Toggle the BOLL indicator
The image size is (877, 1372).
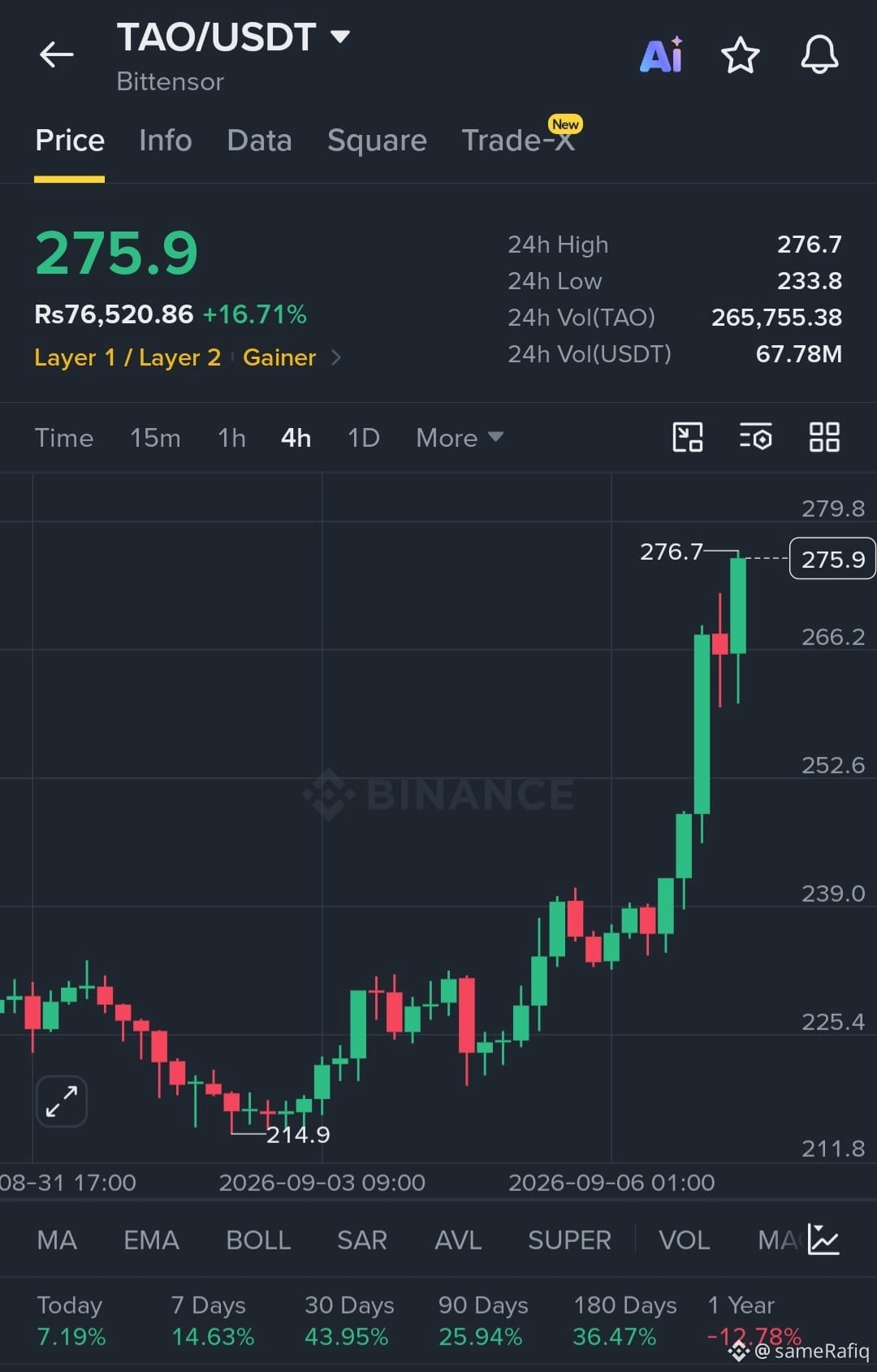[258, 1240]
